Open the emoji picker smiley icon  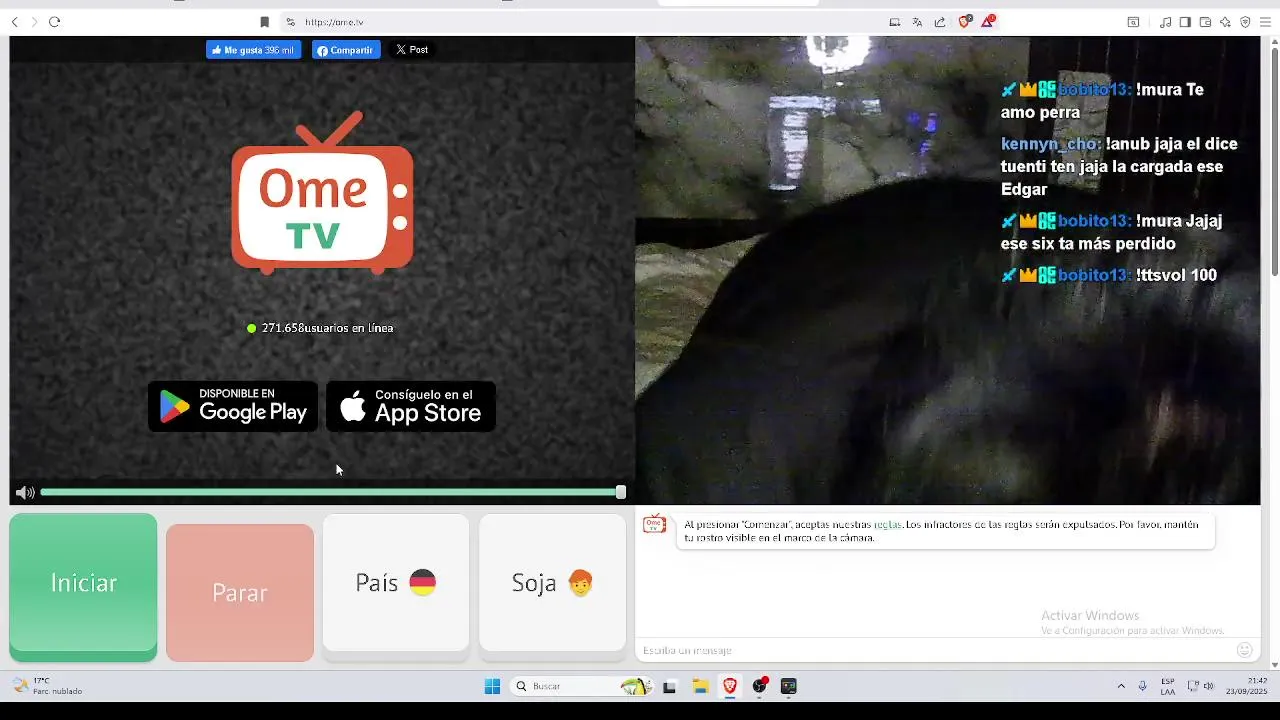tap(1245, 650)
